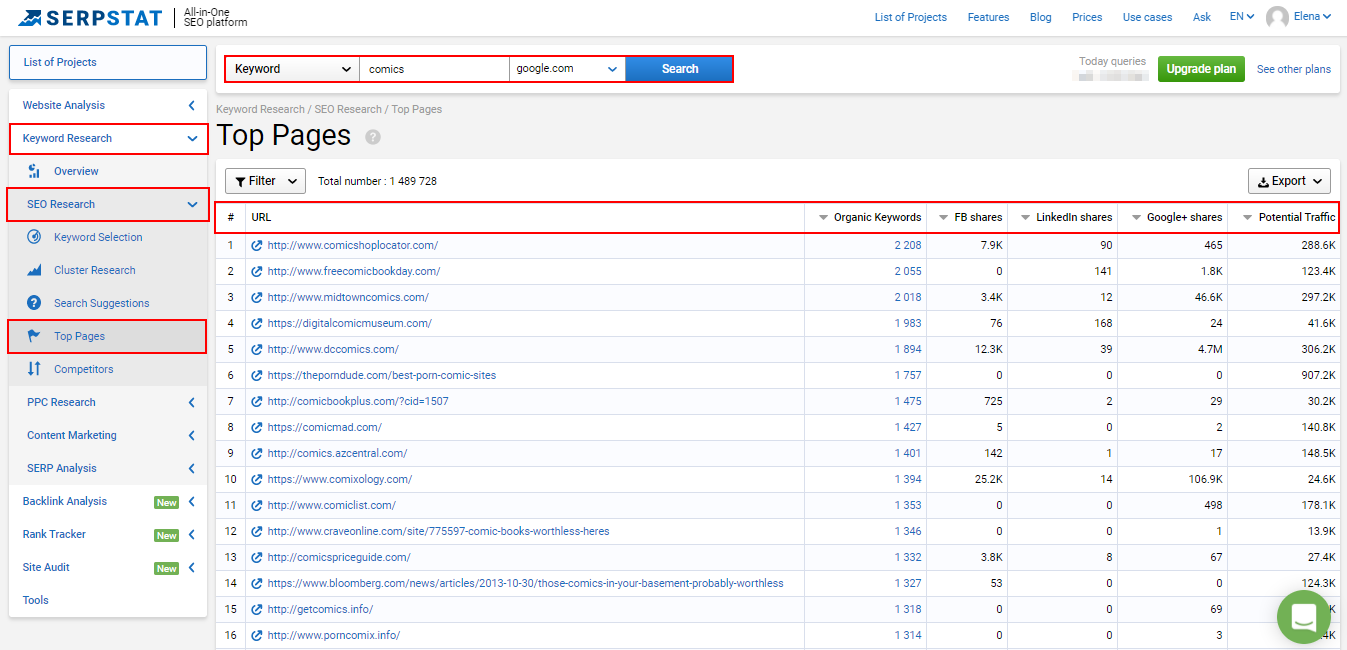The image size is (1347, 650).
Task: Click the blue Search button
Action: (x=679, y=69)
